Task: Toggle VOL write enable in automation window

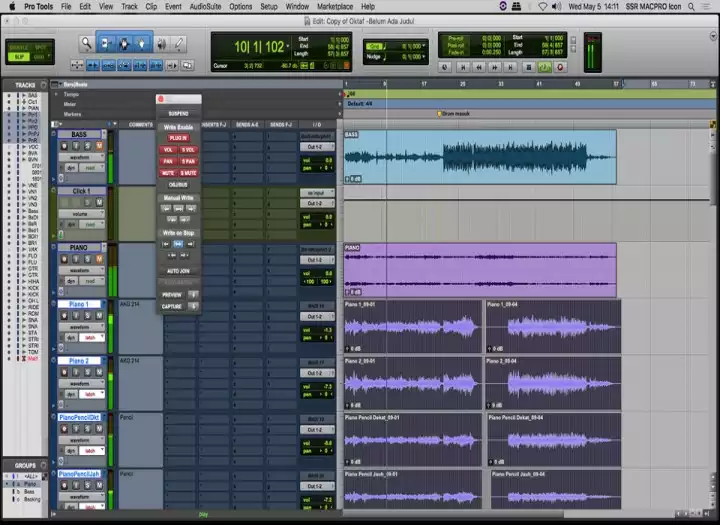Action: click(168, 149)
